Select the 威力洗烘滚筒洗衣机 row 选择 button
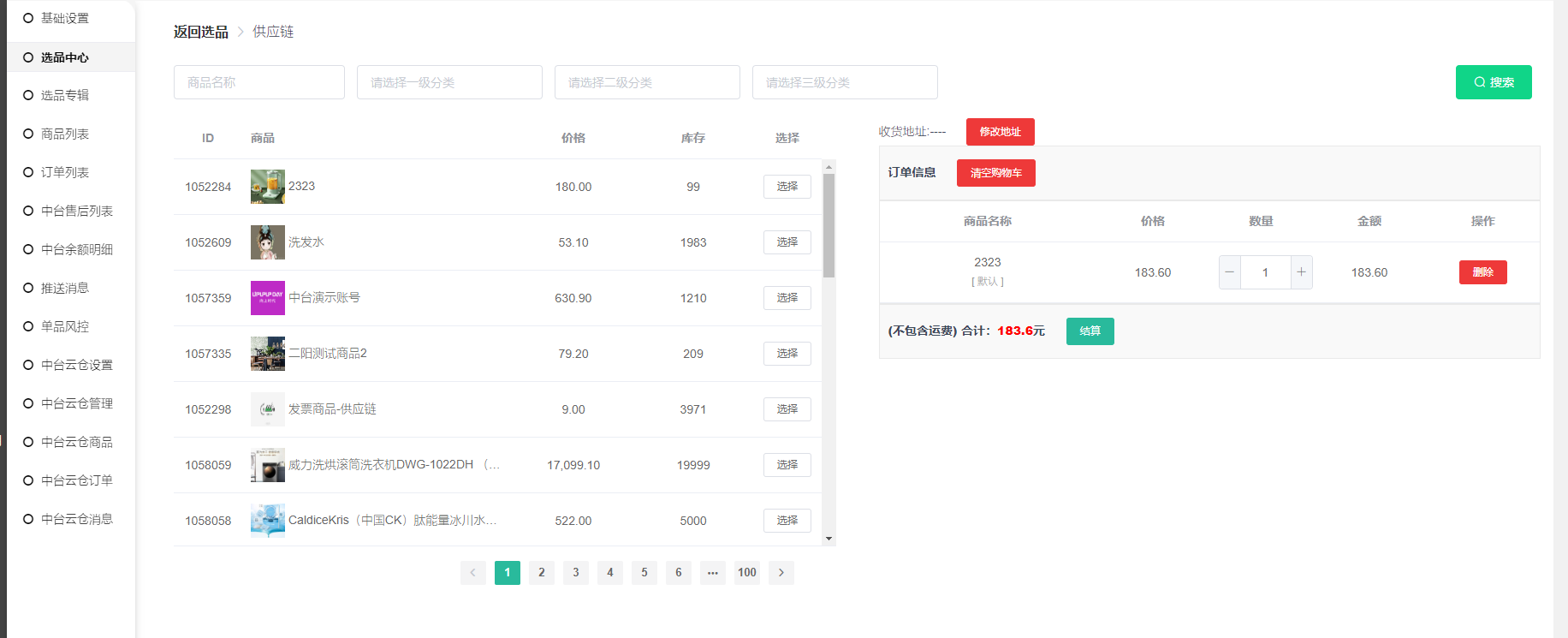This screenshot has width=1568, height=638. (787, 465)
